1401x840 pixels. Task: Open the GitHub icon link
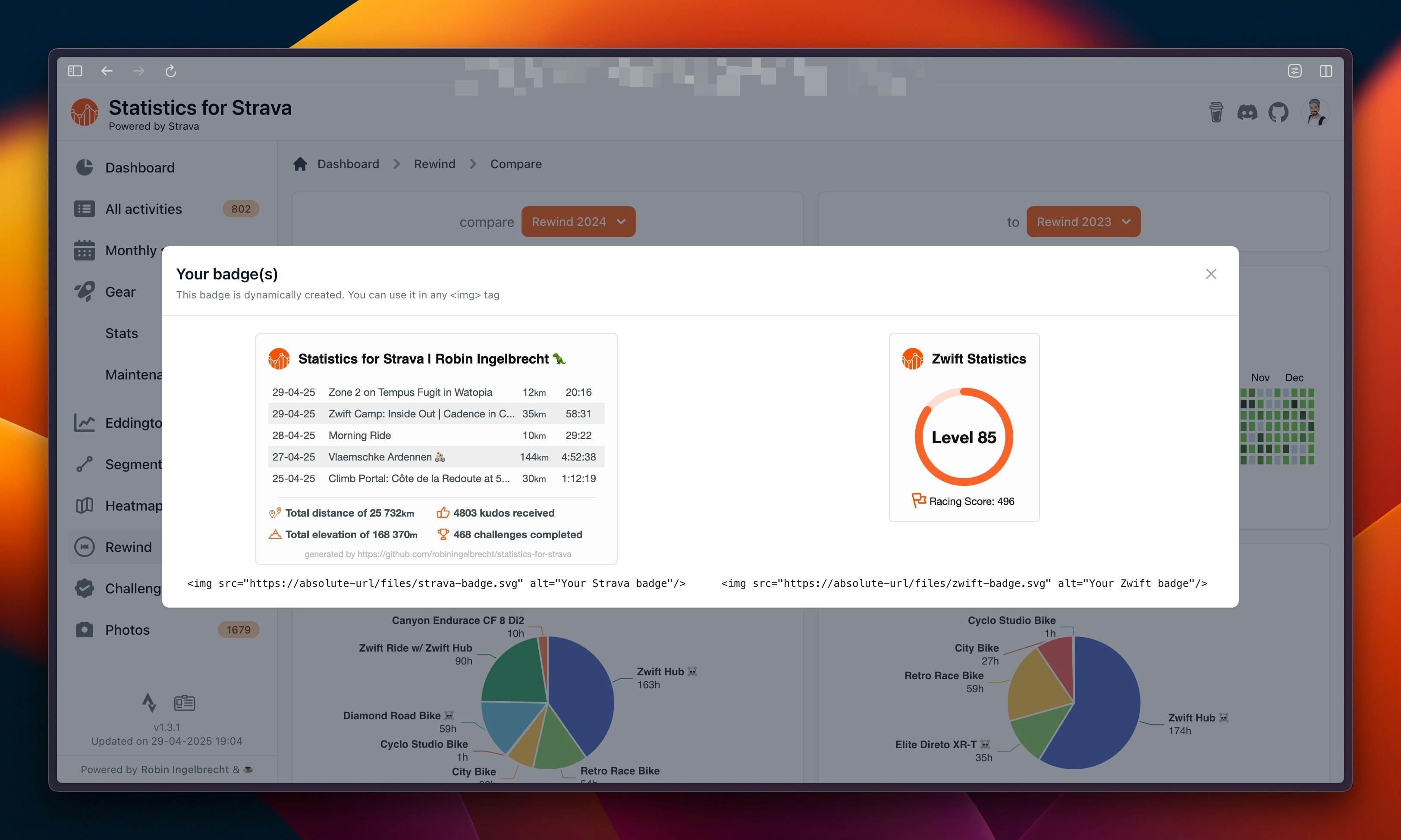point(1278,112)
